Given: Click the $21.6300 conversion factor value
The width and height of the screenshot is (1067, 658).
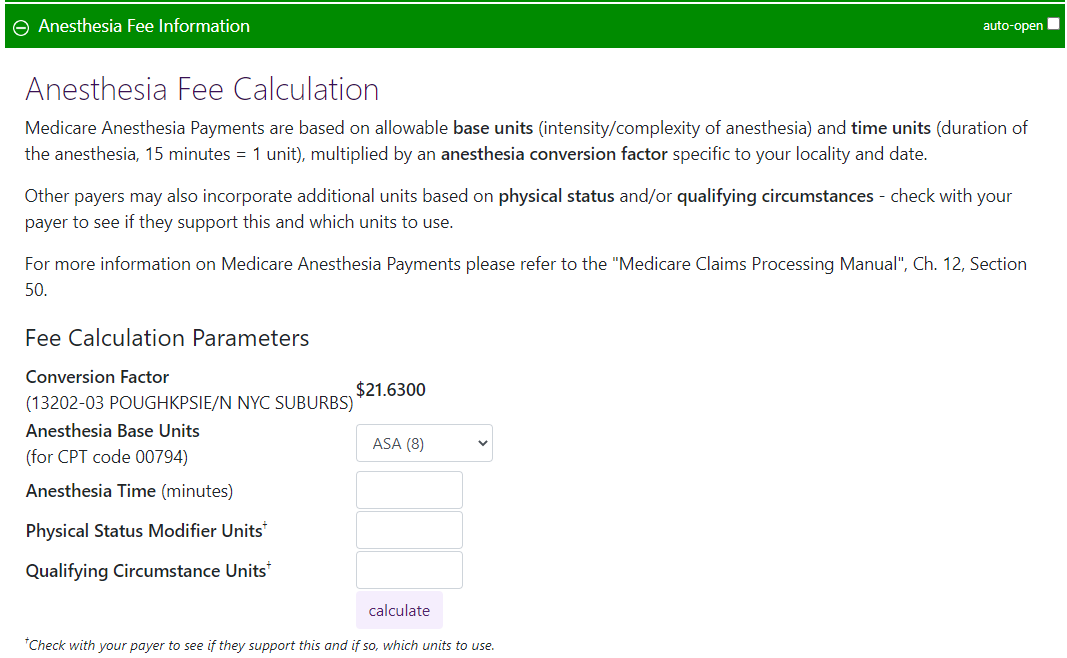Looking at the screenshot, I should (x=391, y=390).
